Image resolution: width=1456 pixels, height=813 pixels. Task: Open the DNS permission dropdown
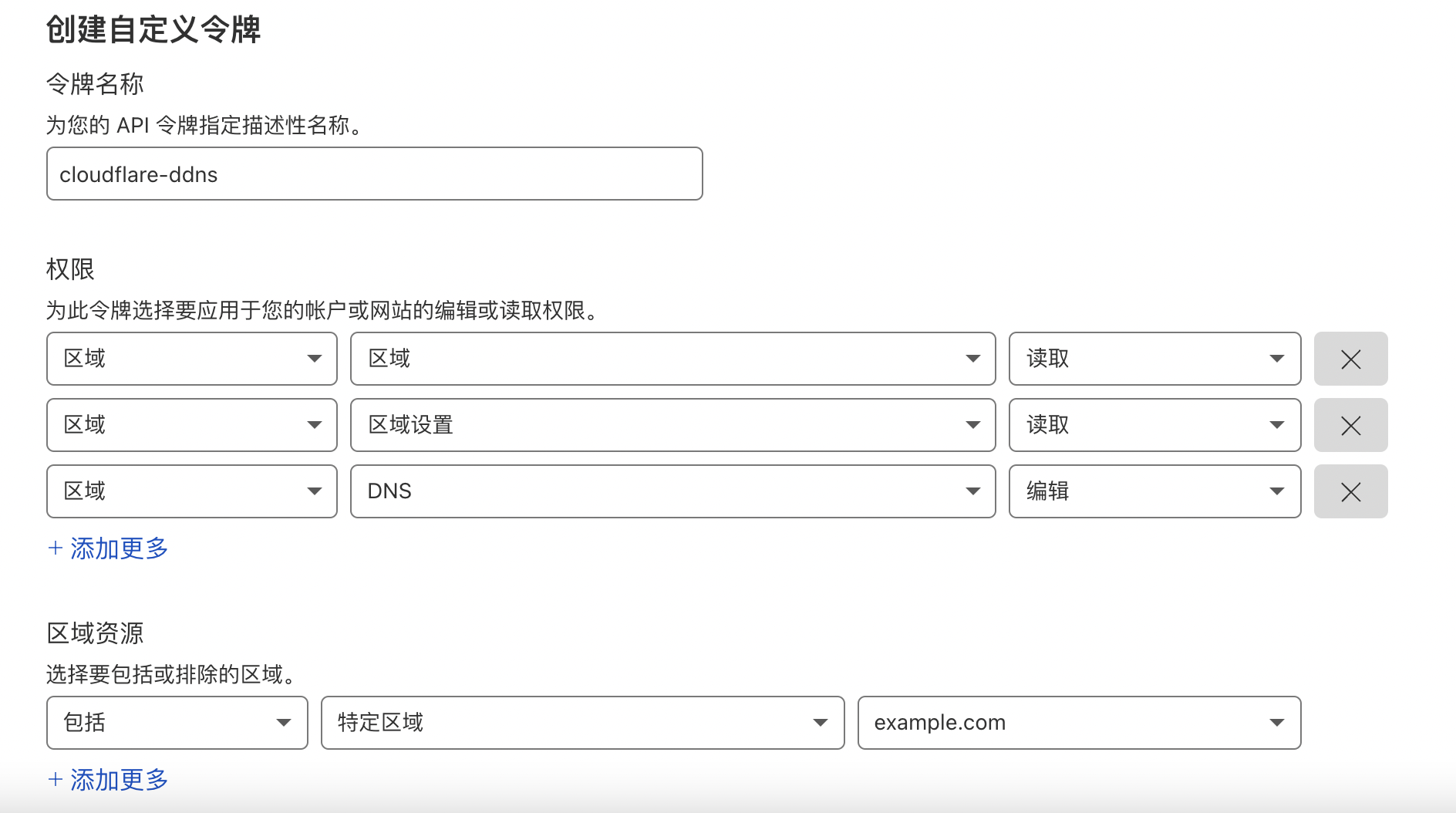(673, 491)
